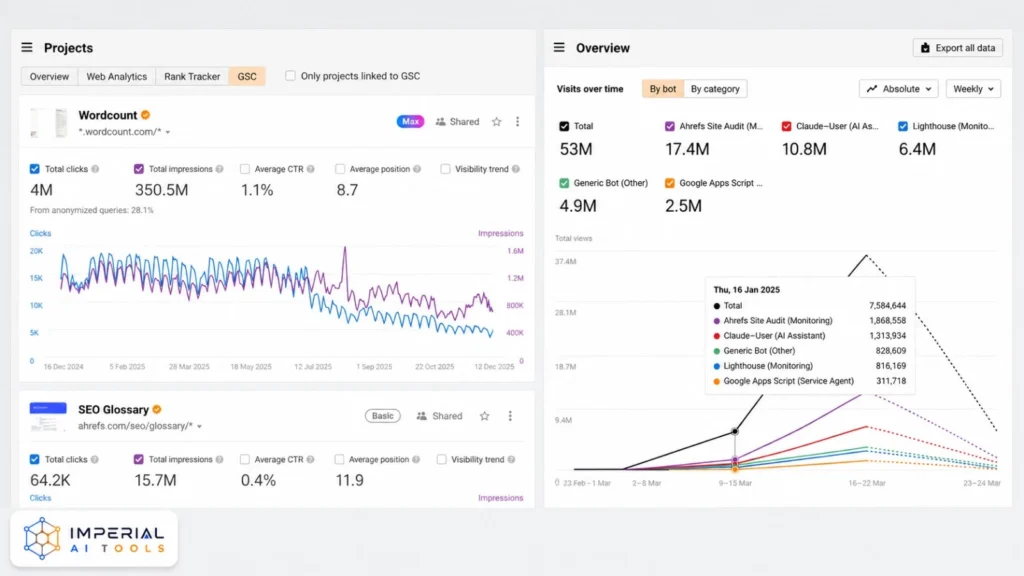Toggle Ahrefs Site Audit series checkbox
Screen dimensions: 1024x576
(x=669, y=126)
